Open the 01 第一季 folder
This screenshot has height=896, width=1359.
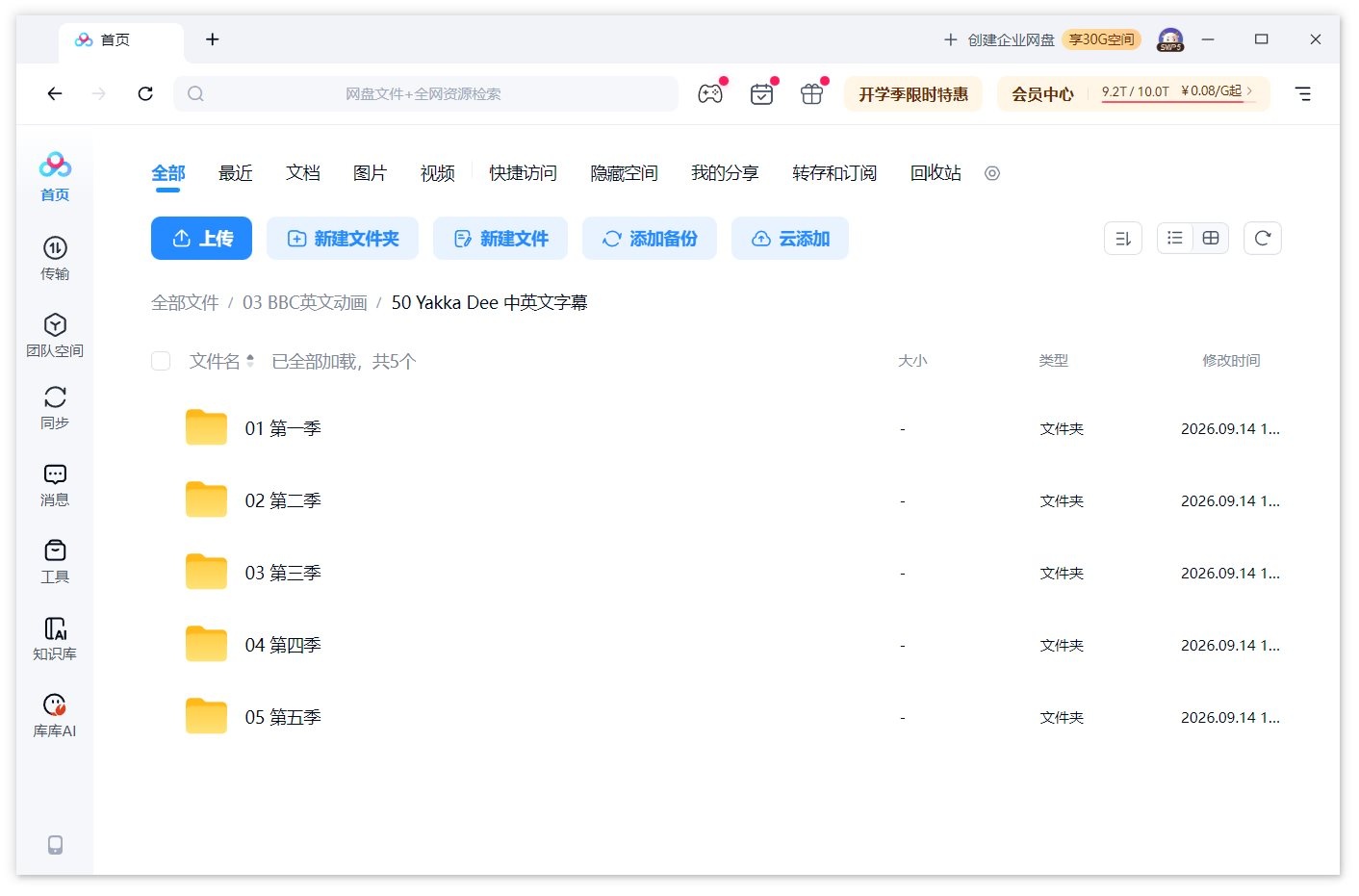click(283, 428)
